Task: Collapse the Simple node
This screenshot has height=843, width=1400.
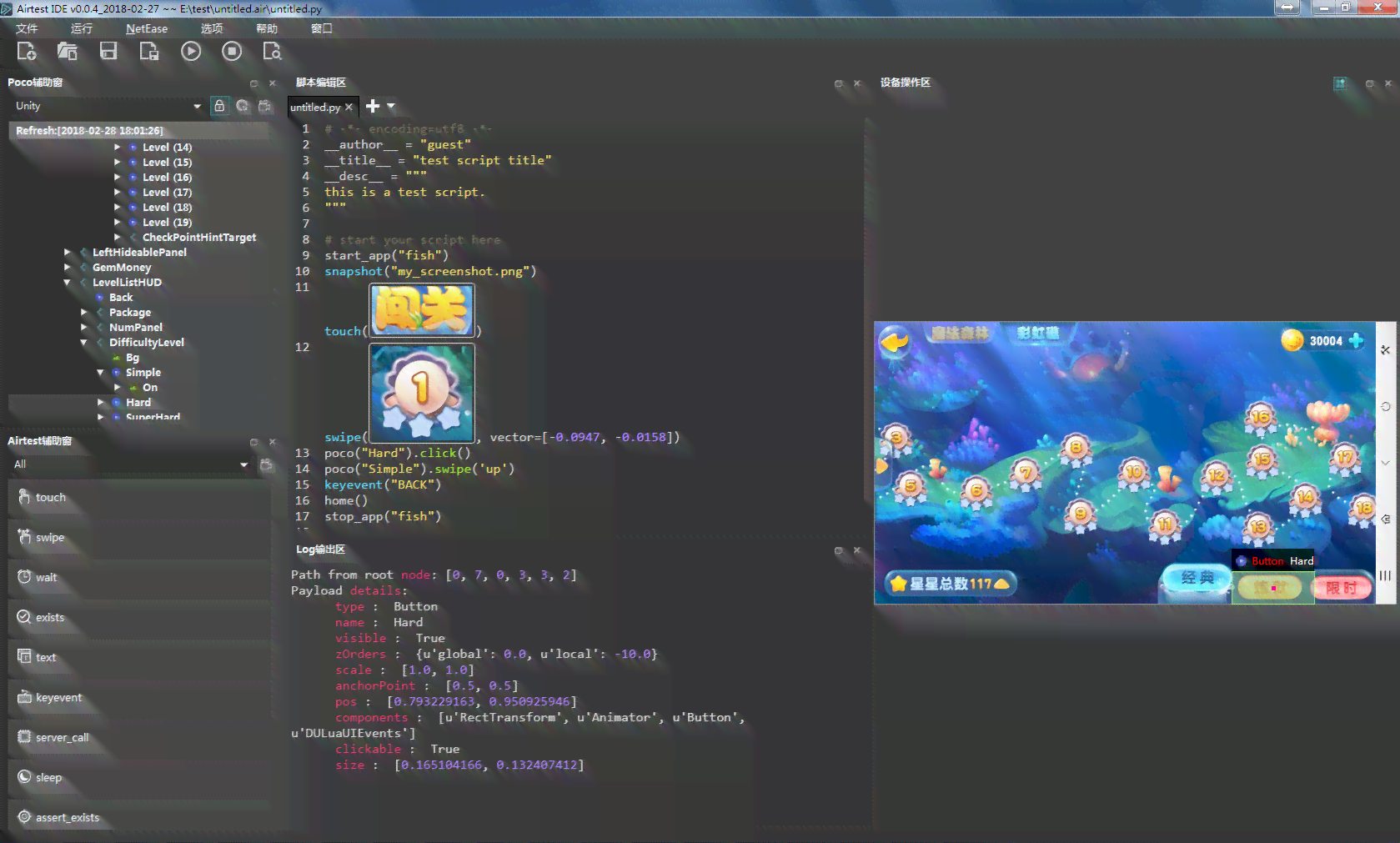Action: tap(101, 373)
